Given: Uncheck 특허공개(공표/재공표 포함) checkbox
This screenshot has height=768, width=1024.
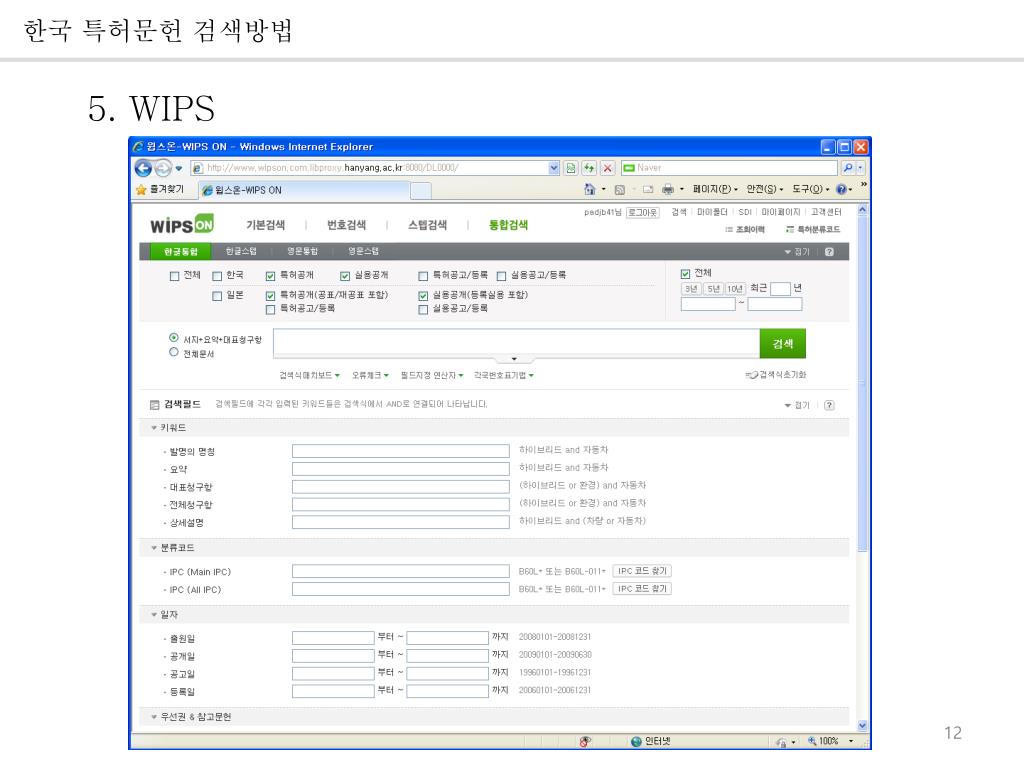Looking at the screenshot, I should click(x=270, y=296).
